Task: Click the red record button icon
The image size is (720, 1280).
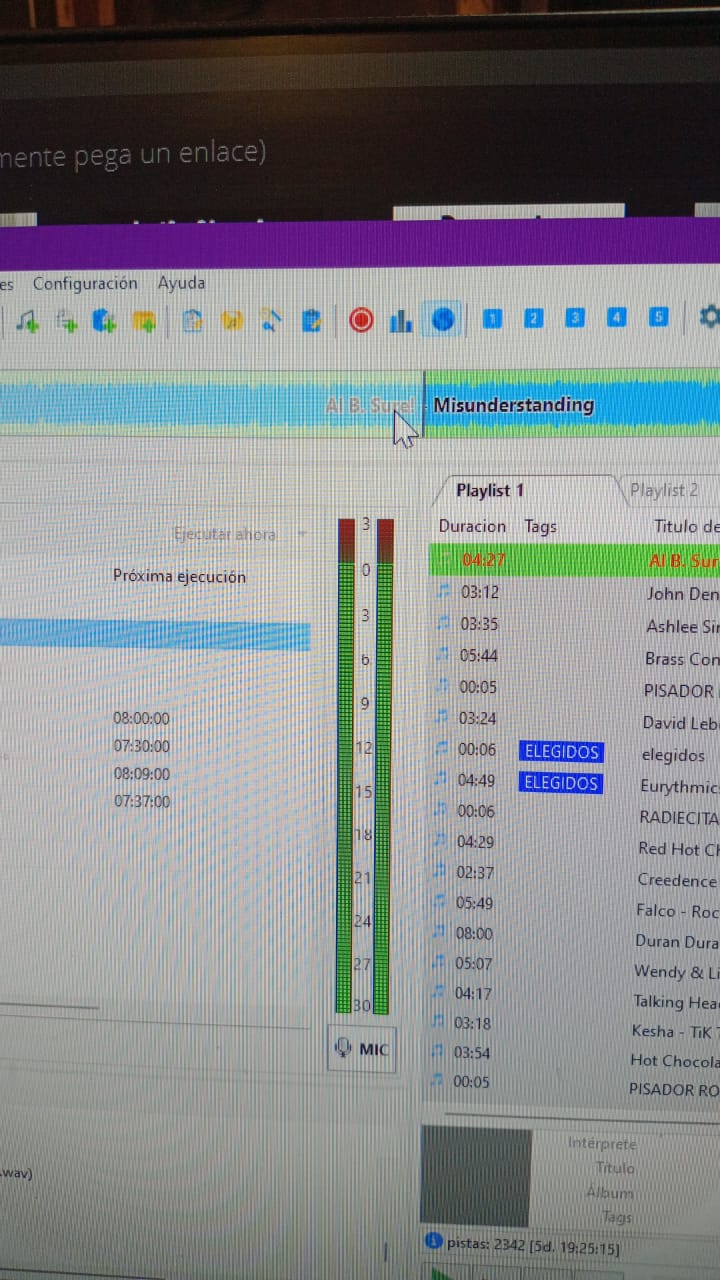Action: [361, 320]
